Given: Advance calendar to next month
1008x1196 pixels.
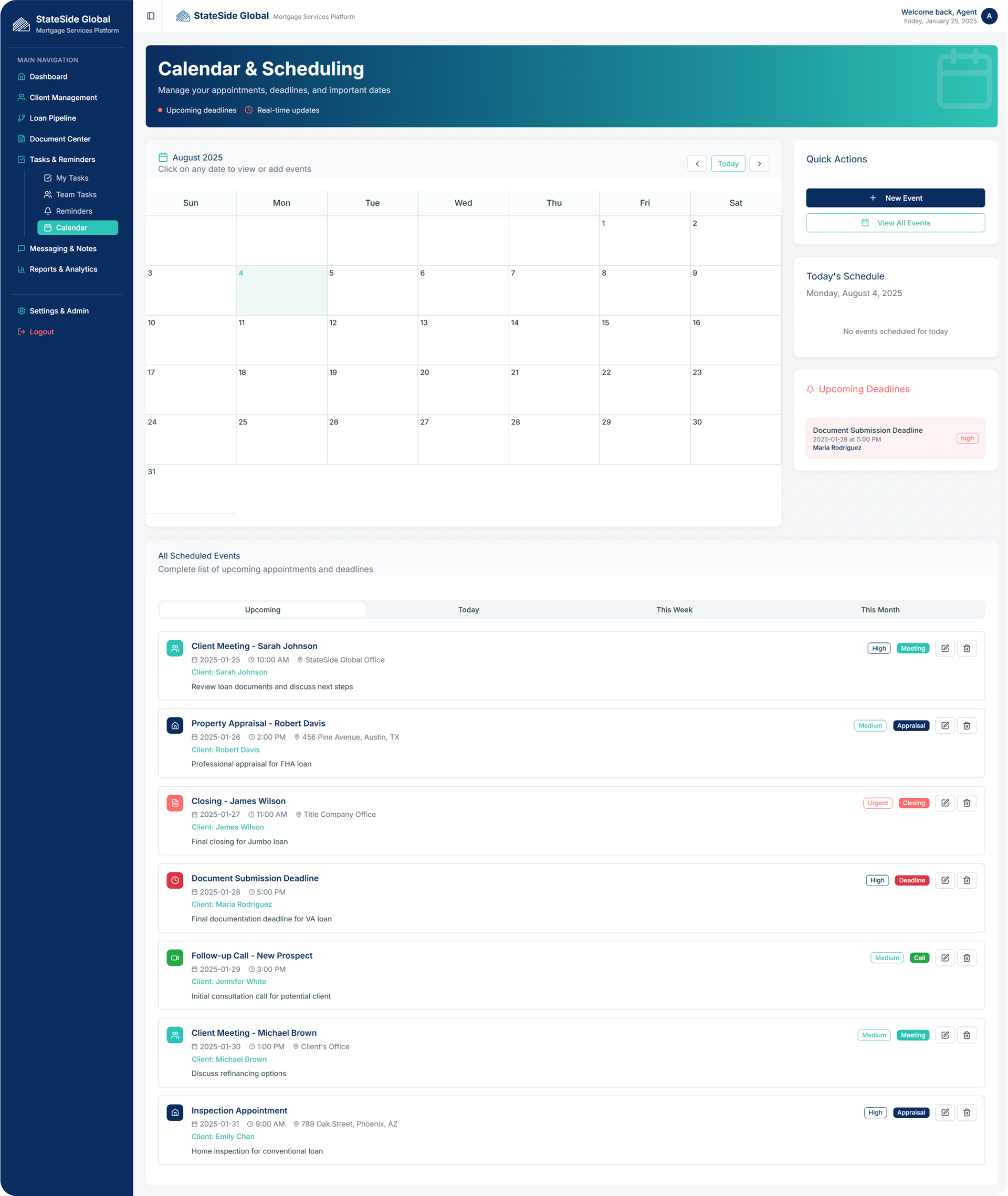Looking at the screenshot, I should (x=759, y=163).
